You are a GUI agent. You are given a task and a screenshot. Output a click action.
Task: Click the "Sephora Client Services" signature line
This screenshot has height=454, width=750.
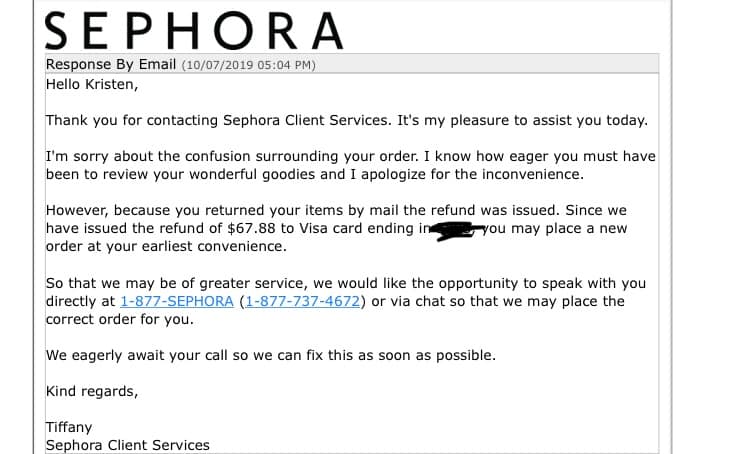(128, 445)
